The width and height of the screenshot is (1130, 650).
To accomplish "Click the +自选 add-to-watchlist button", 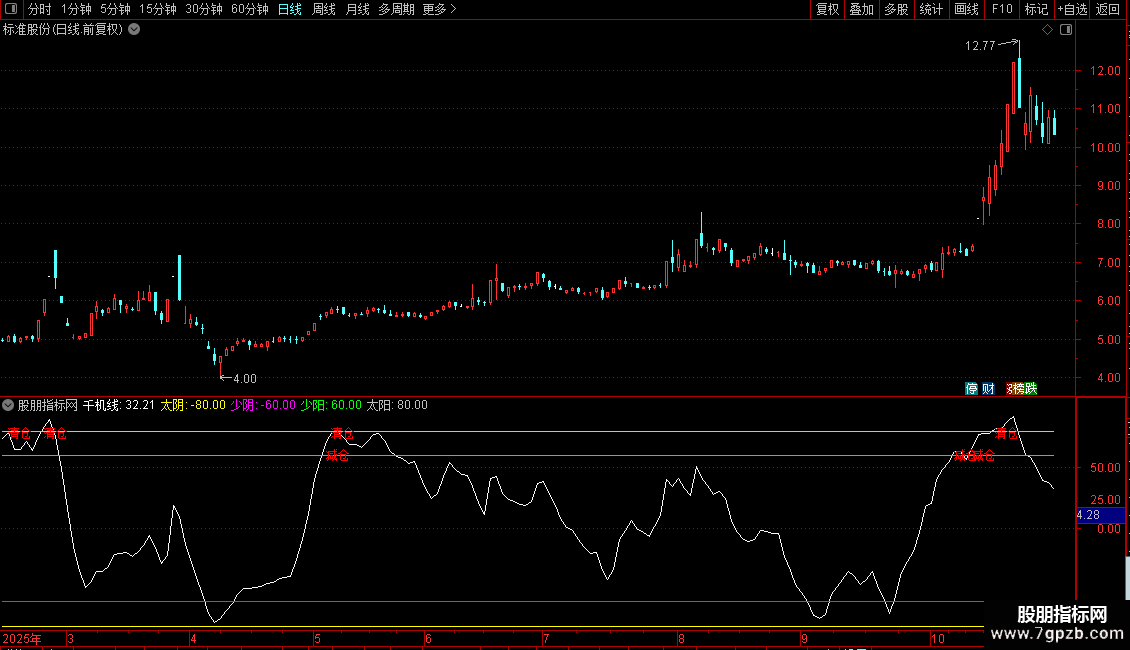I will pos(1071,9).
